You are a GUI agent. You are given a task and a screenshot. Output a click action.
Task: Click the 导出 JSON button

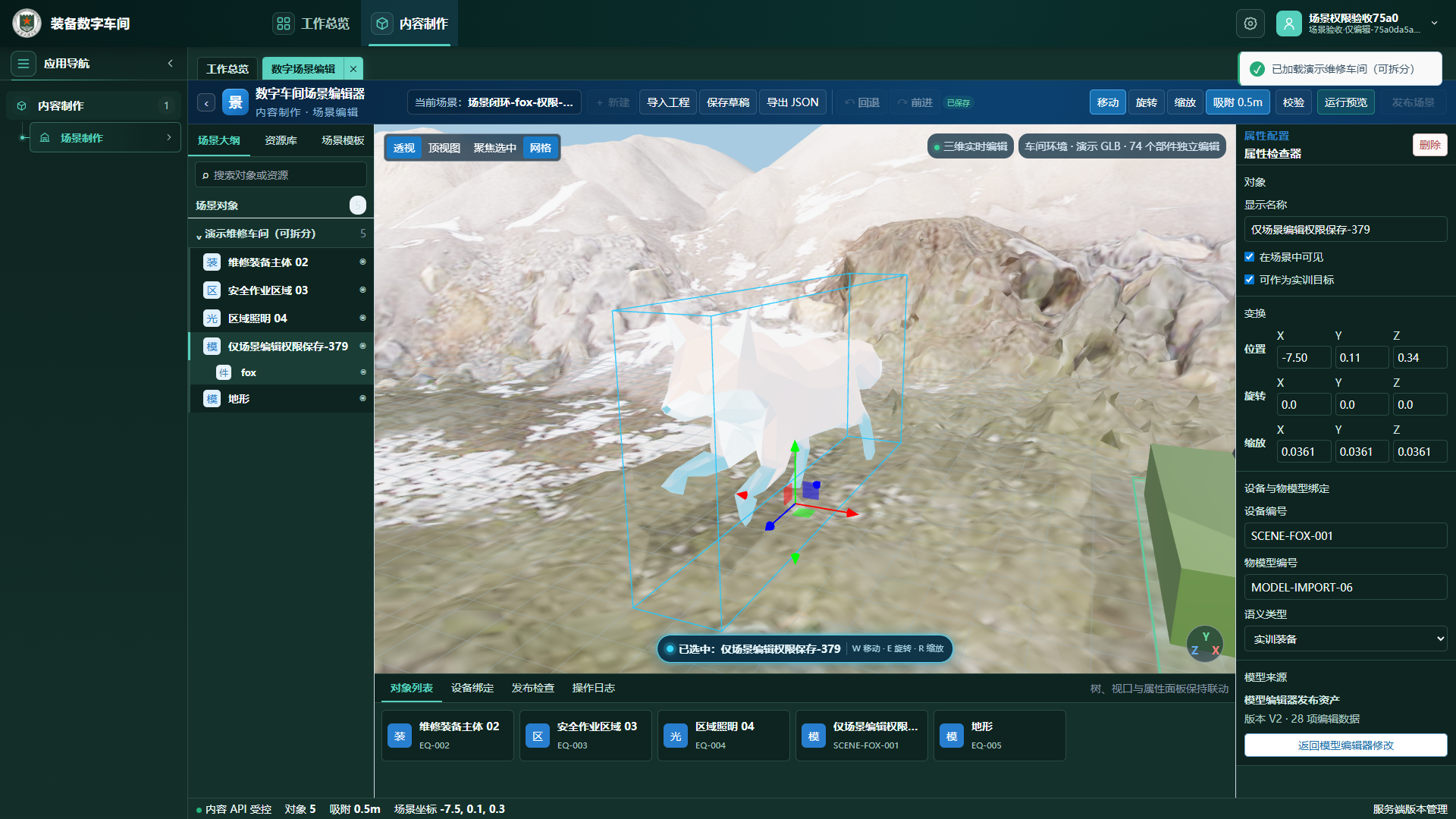792,102
